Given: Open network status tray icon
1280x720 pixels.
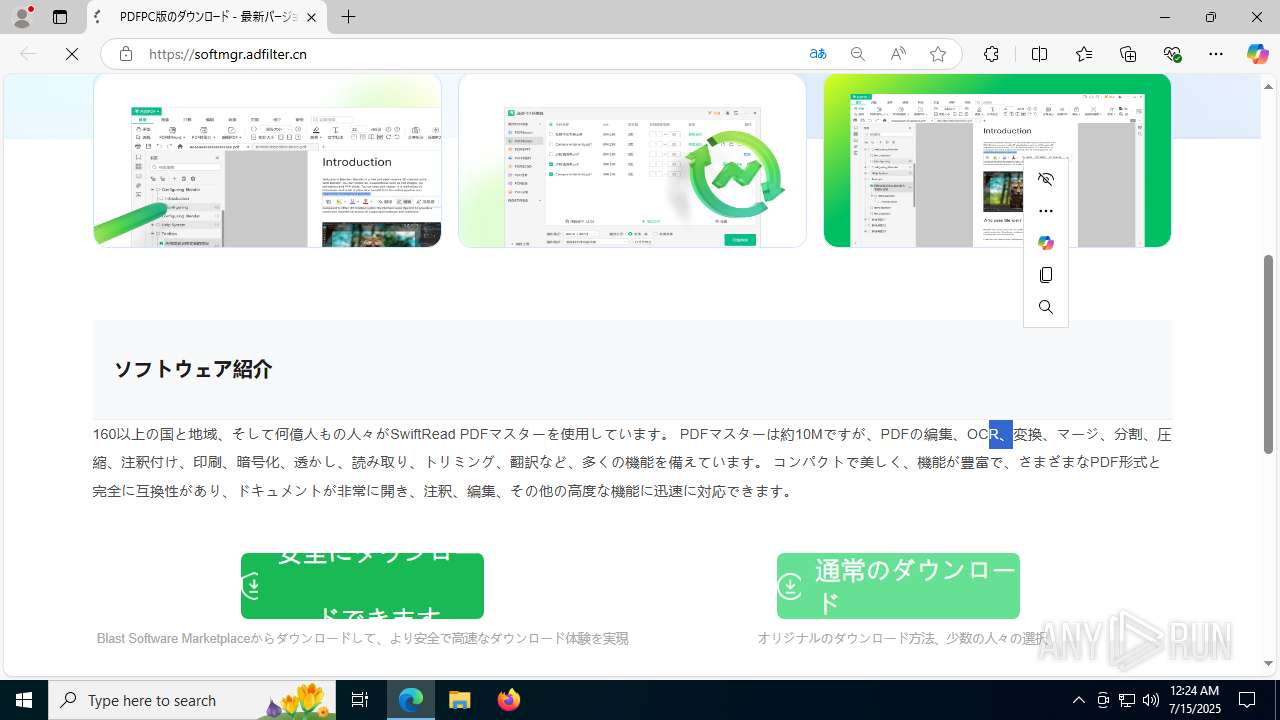Looking at the screenshot, I should pos(1126,700).
